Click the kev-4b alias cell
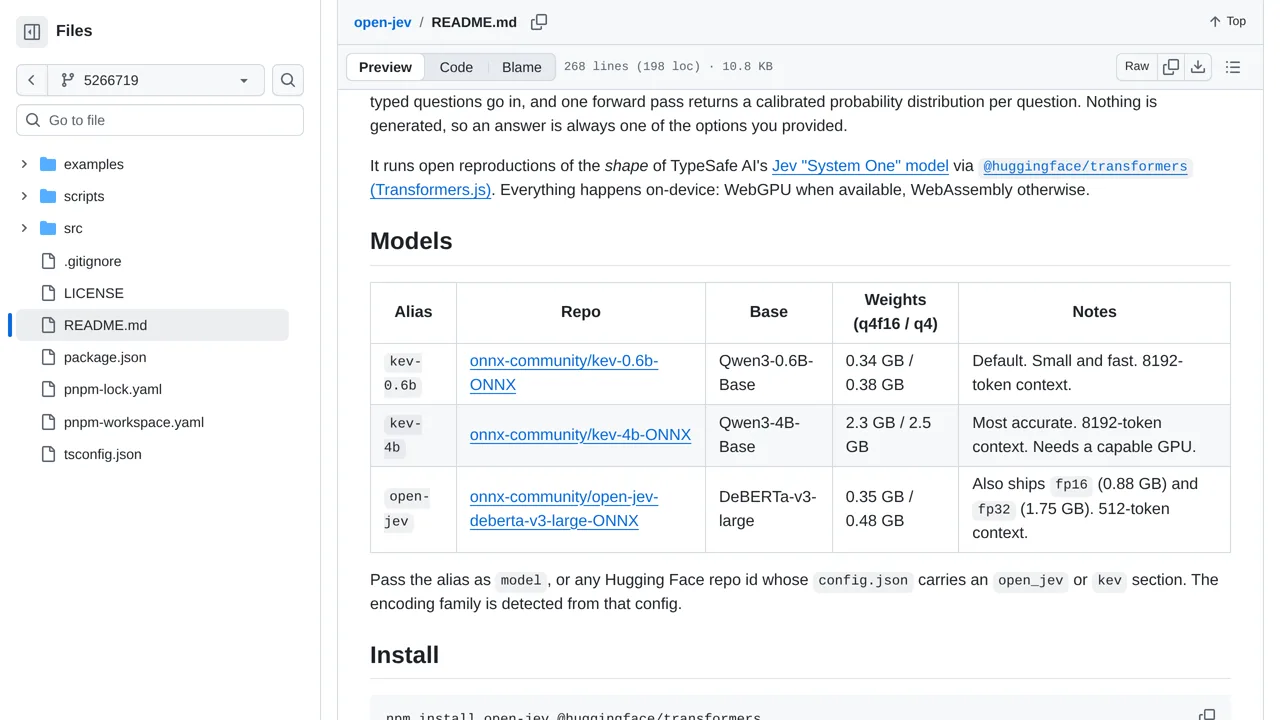Viewport: 1280px width, 720px height. (x=413, y=435)
